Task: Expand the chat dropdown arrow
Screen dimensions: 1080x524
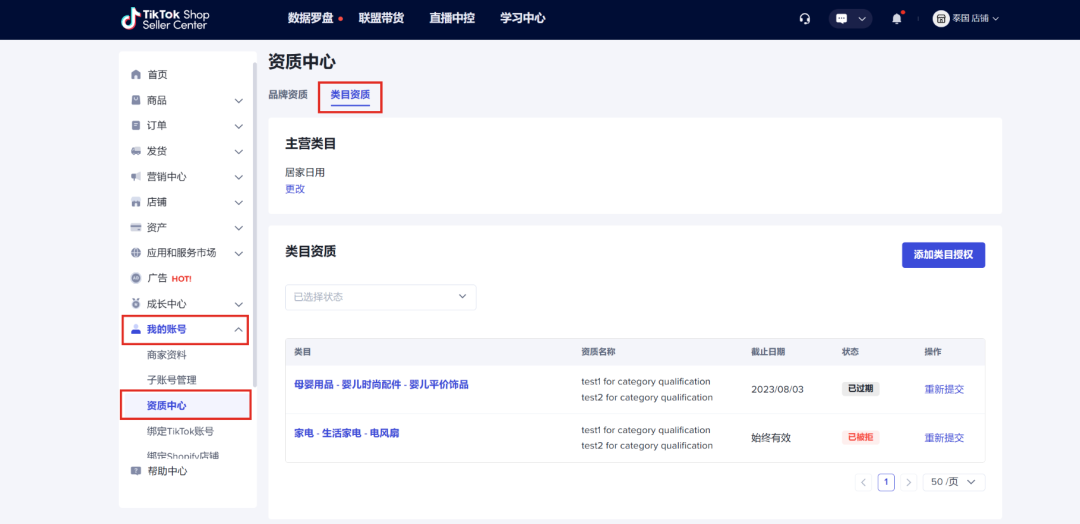Action: (862, 19)
